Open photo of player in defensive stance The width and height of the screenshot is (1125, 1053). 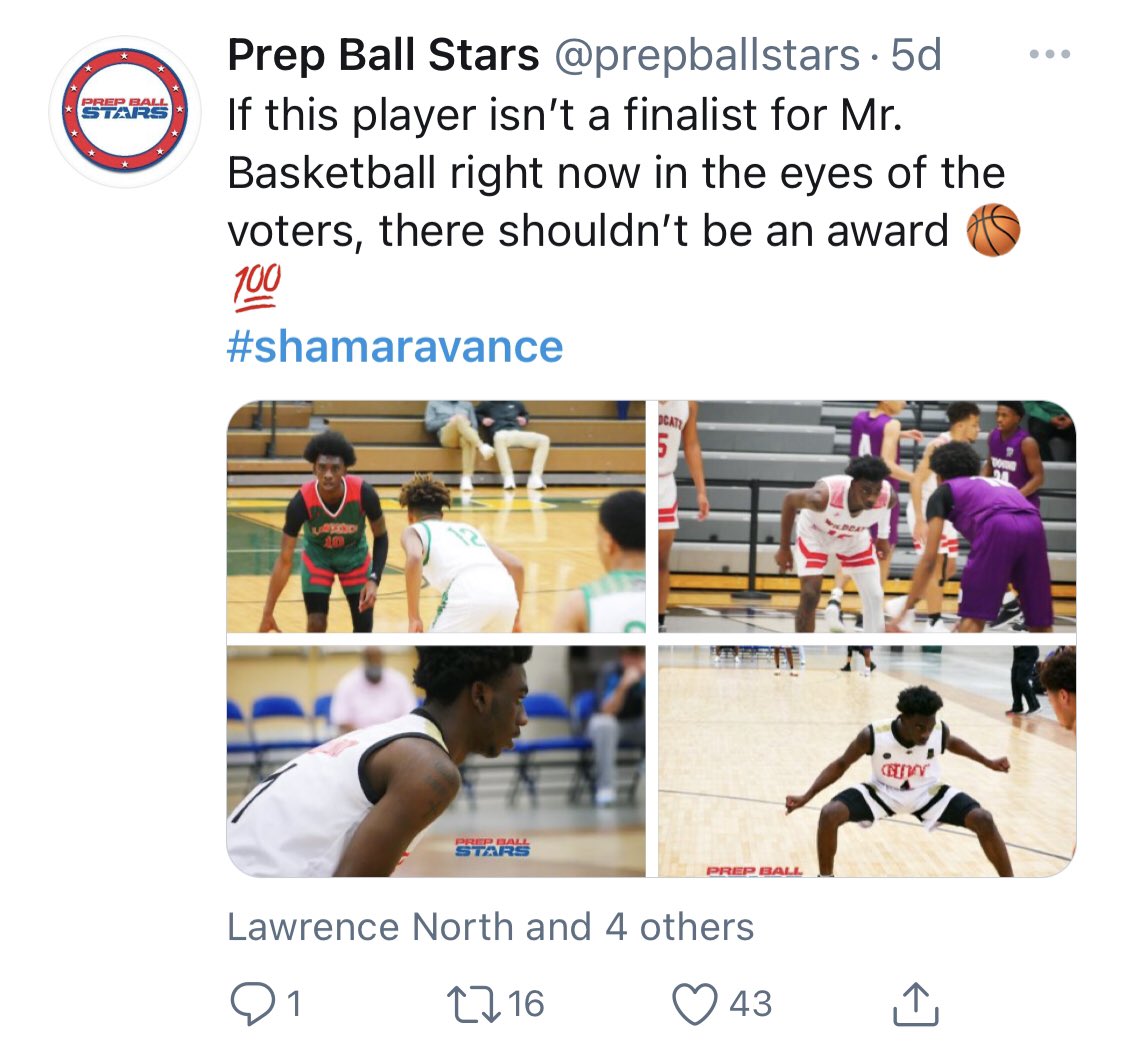tap(867, 761)
